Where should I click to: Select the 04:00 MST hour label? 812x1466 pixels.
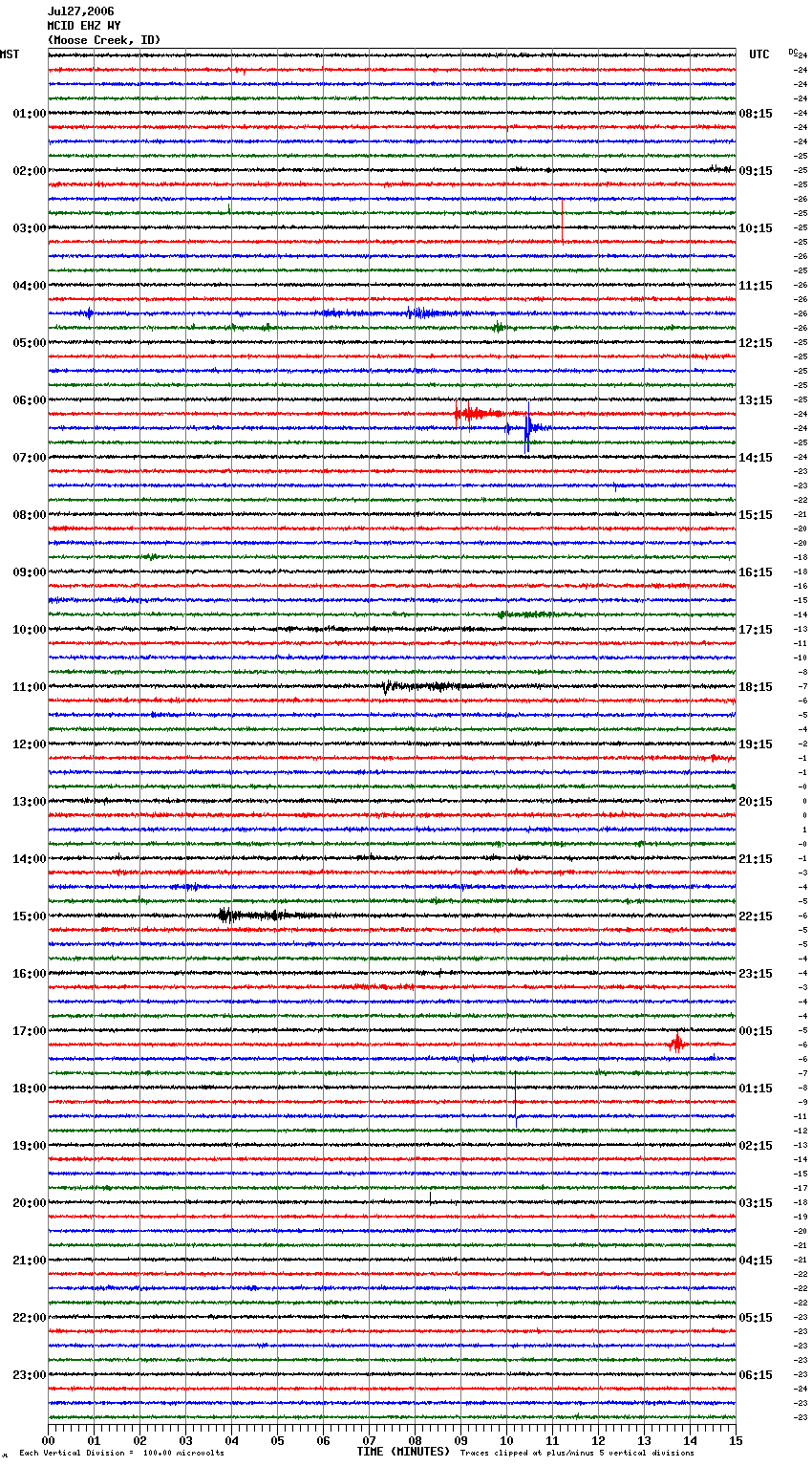click(x=29, y=286)
